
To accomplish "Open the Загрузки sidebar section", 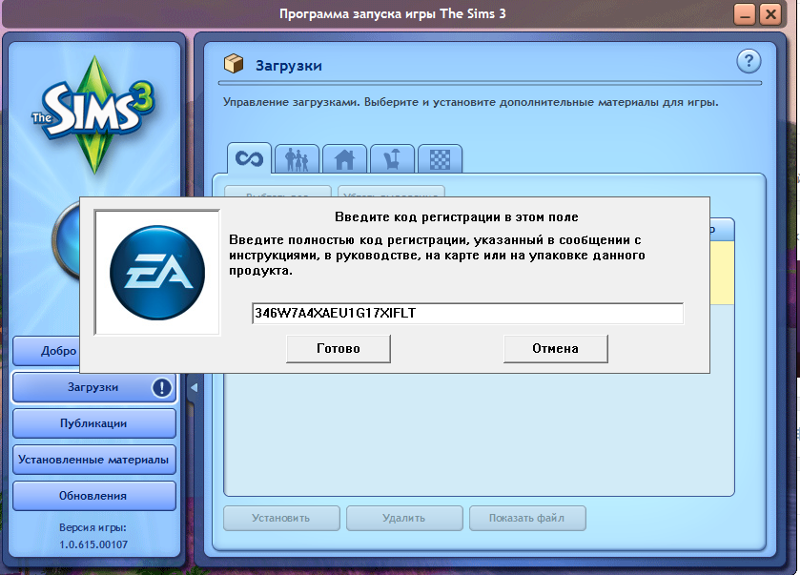I will (x=94, y=388).
